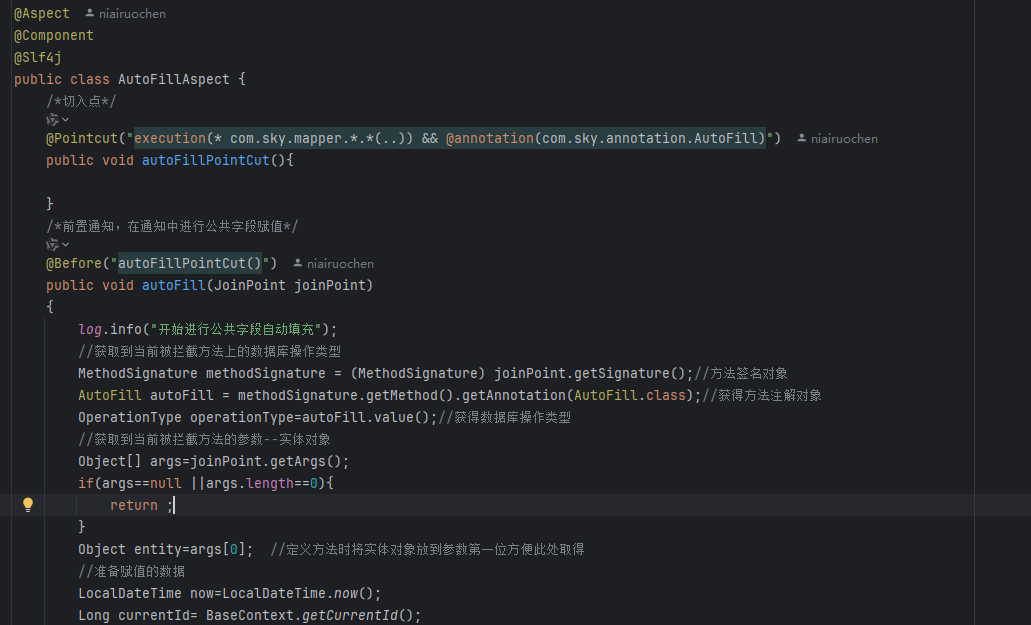Screen dimensions: 1031x625
Task: Click the class name AutoFillAspect
Action: pos(174,80)
